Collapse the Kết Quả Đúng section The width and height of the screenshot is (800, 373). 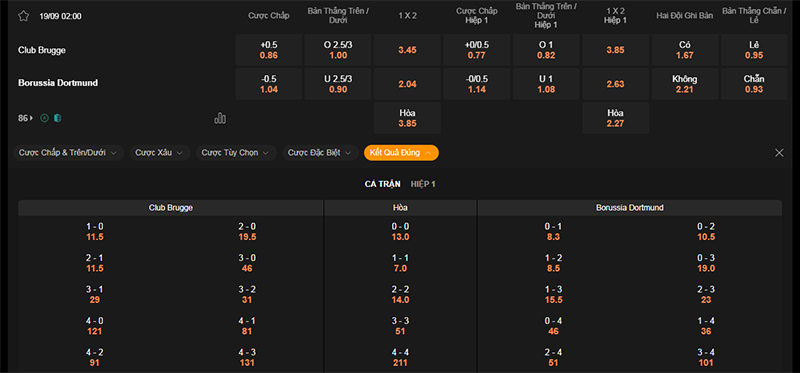pyautogui.click(x=401, y=153)
